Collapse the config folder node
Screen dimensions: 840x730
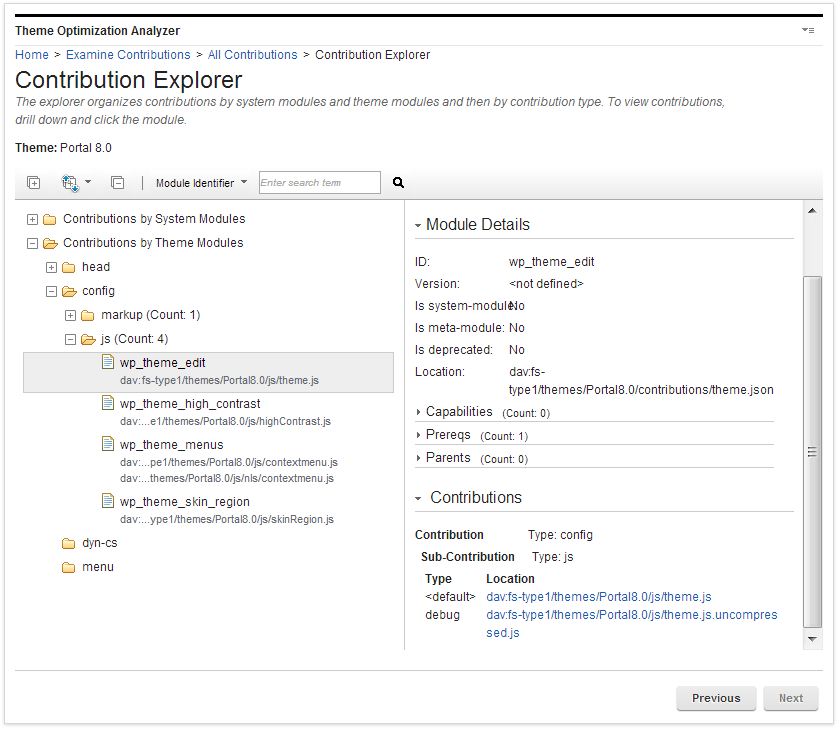click(x=50, y=291)
